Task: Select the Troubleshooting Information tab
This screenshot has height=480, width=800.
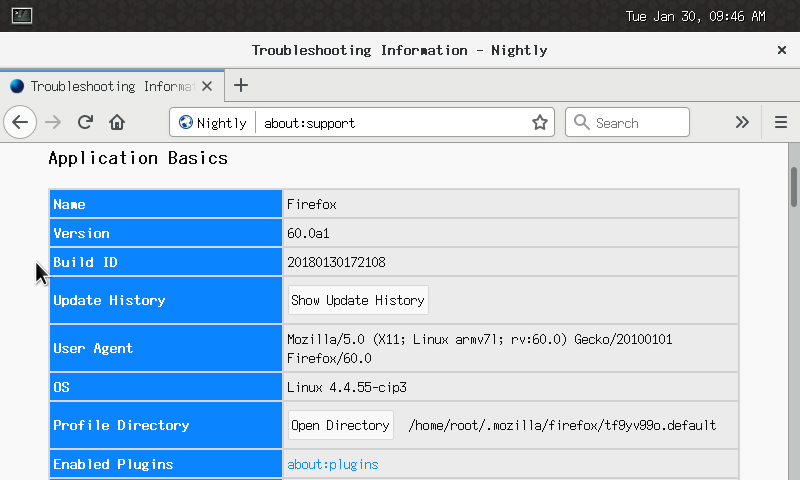Action: tap(112, 86)
